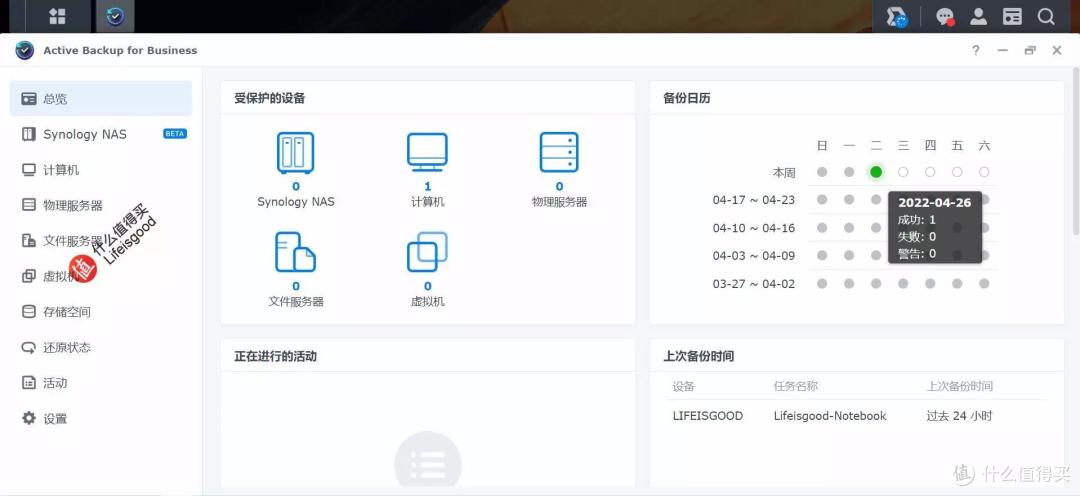Open 还原状态 sidebar page
1080x496 pixels.
(x=101, y=347)
